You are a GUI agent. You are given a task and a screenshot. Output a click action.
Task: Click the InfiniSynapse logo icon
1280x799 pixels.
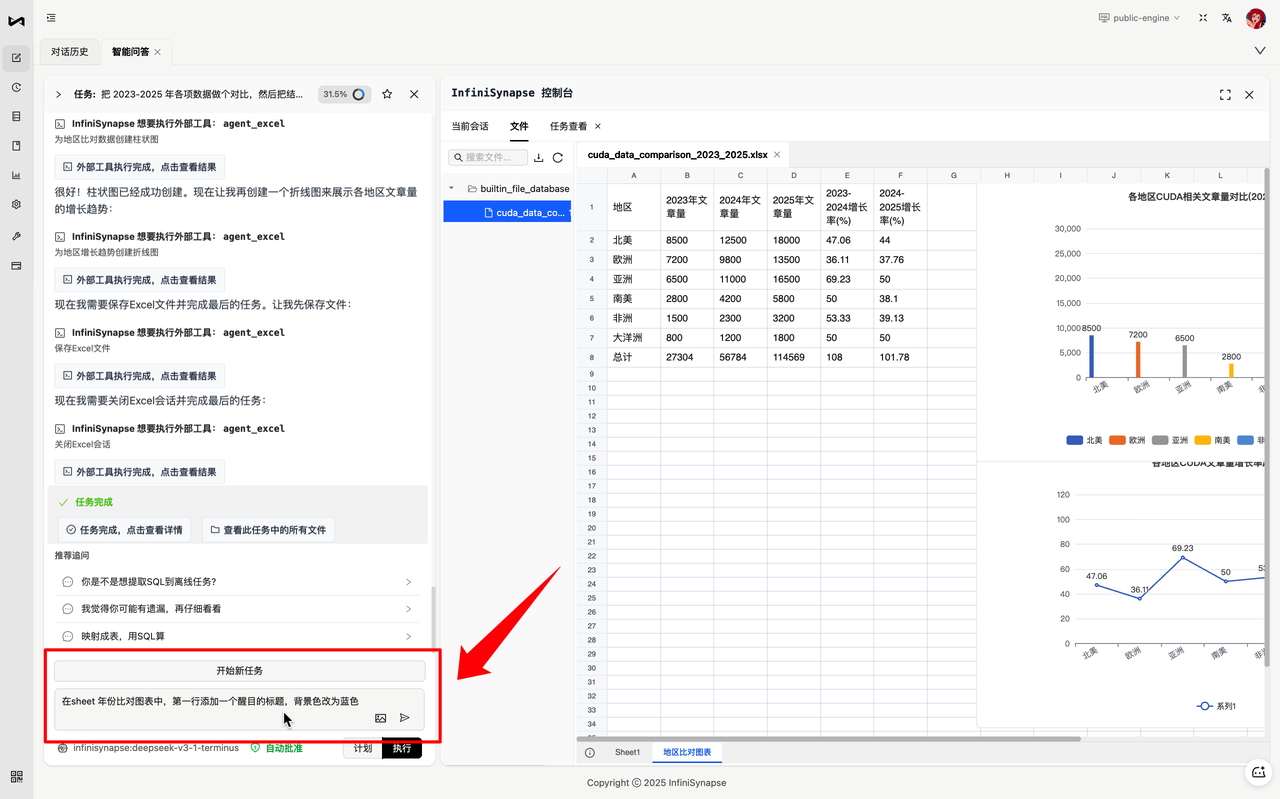pos(16,19)
